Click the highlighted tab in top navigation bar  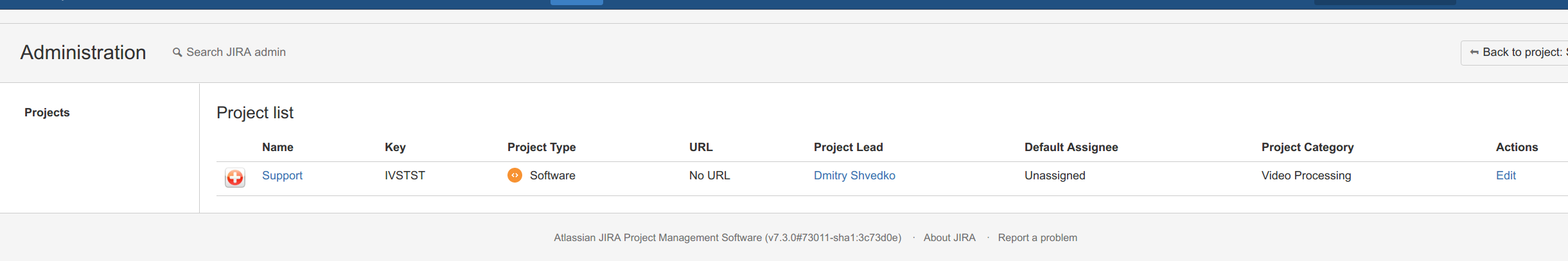[577, 3]
